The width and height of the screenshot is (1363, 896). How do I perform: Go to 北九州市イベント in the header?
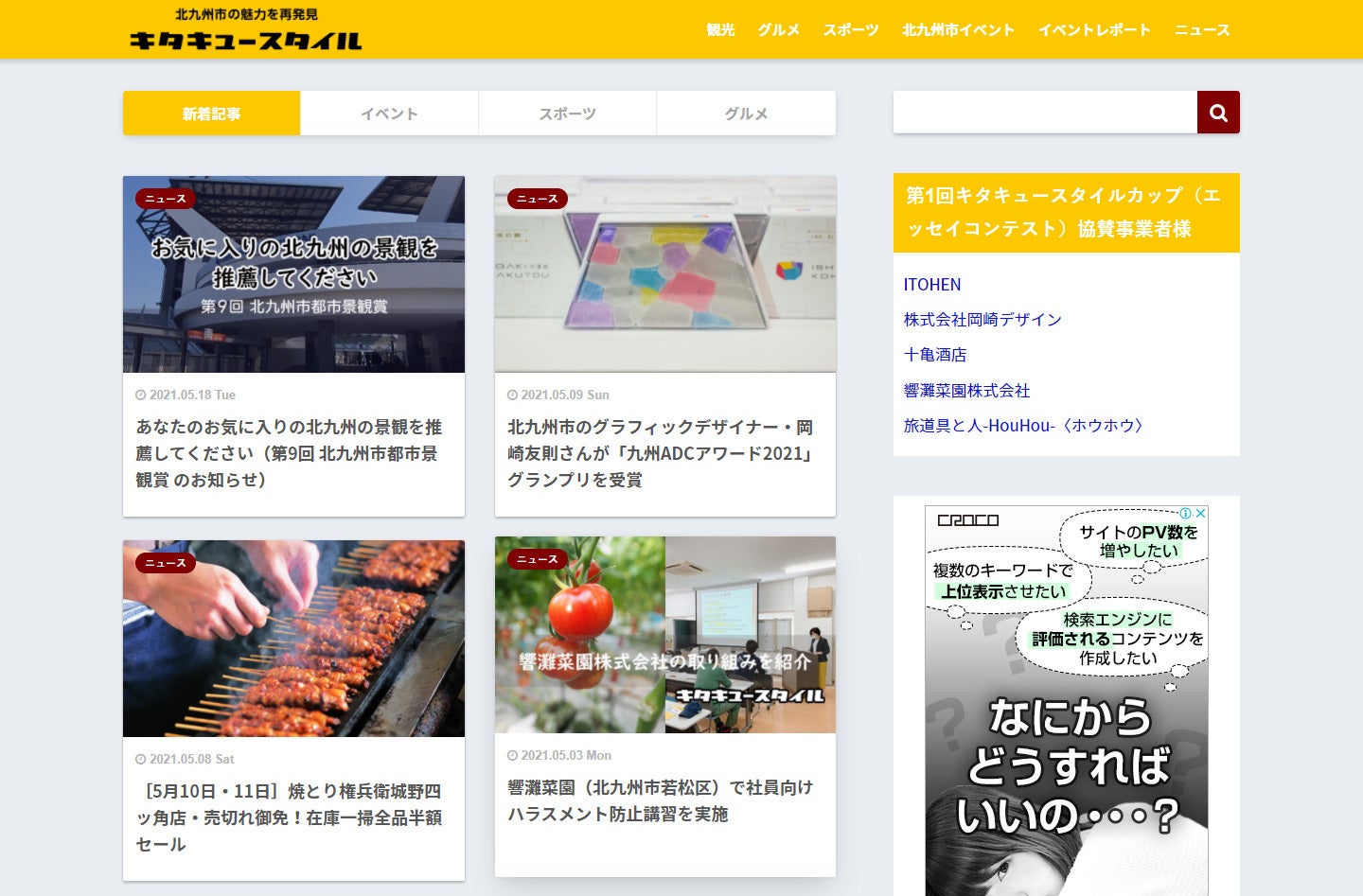pos(958,30)
